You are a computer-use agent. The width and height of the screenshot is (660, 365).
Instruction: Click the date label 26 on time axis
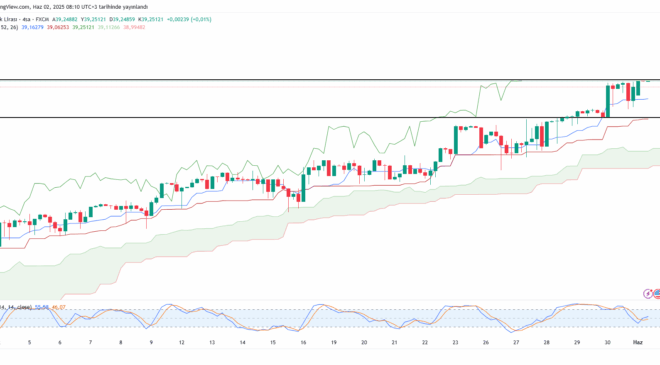pyautogui.click(x=486, y=343)
